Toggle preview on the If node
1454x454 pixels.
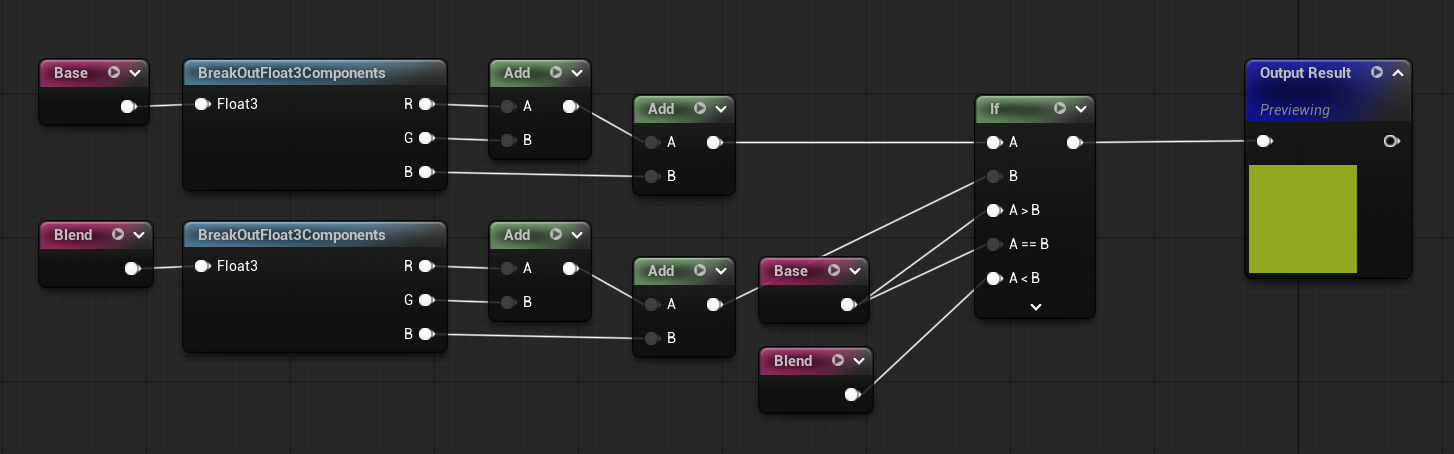(x=1059, y=109)
